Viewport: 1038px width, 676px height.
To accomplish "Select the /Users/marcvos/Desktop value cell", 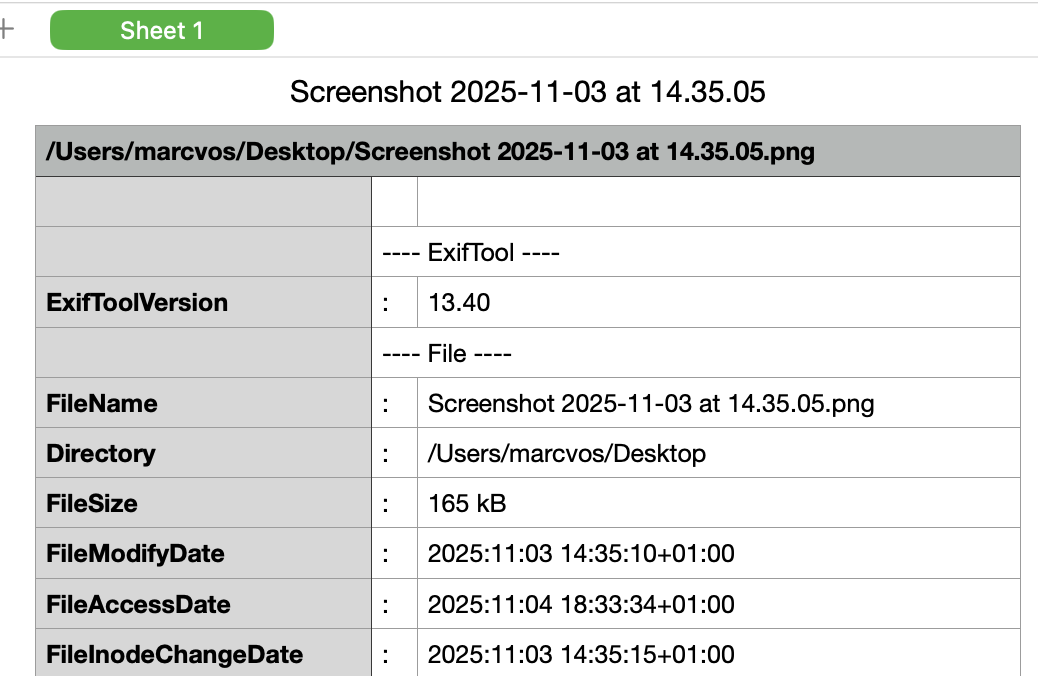I will (567, 453).
